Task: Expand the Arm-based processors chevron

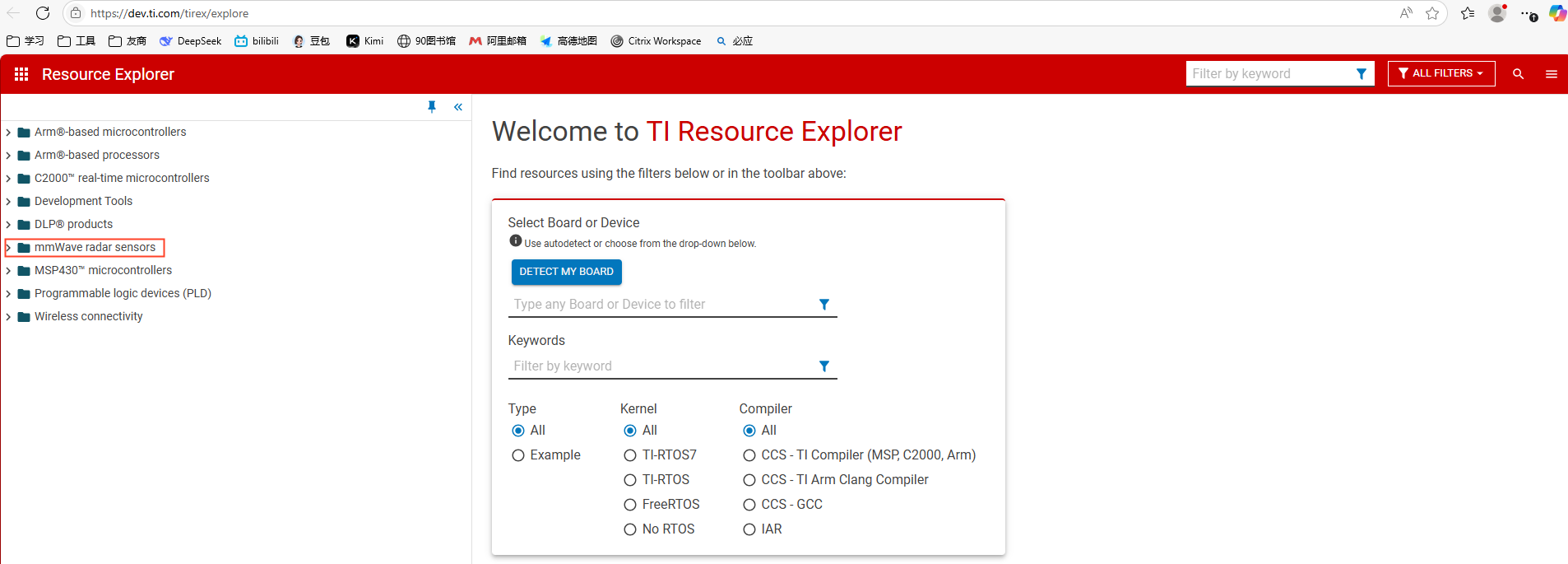Action: (x=8, y=155)
